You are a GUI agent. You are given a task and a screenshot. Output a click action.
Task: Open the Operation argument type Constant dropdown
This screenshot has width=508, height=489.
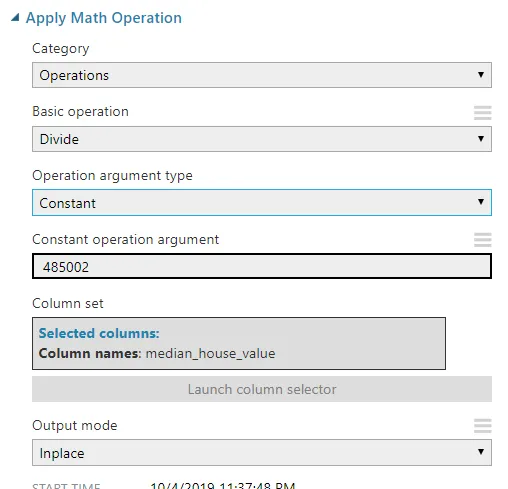pyautogui.click(x=262, y=203)
